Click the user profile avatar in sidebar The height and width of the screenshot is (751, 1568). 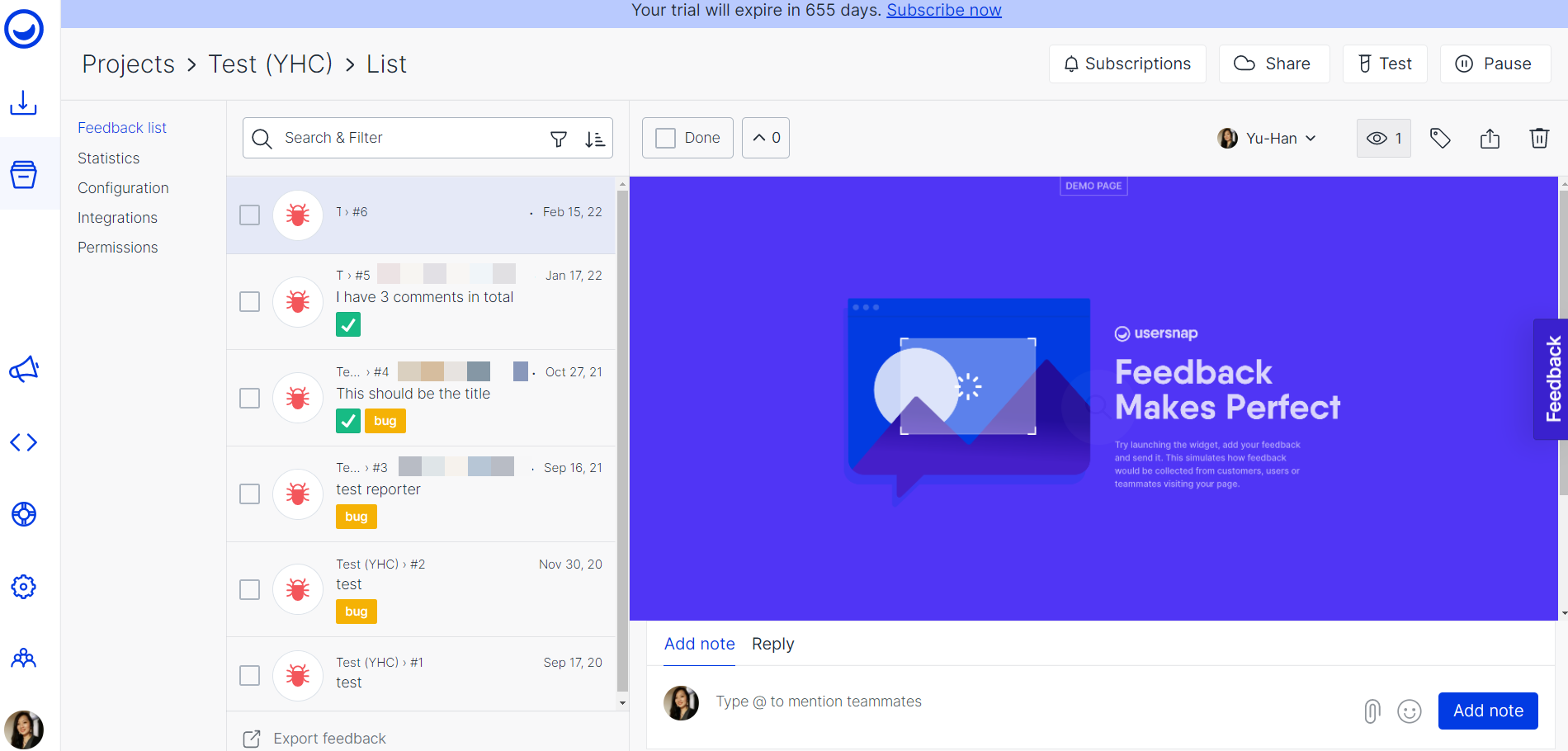(x=24, y=730)
